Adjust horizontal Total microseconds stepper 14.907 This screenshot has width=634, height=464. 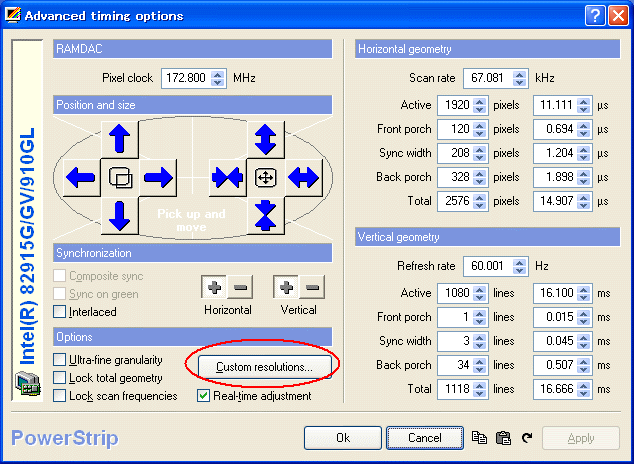(583, 201)
